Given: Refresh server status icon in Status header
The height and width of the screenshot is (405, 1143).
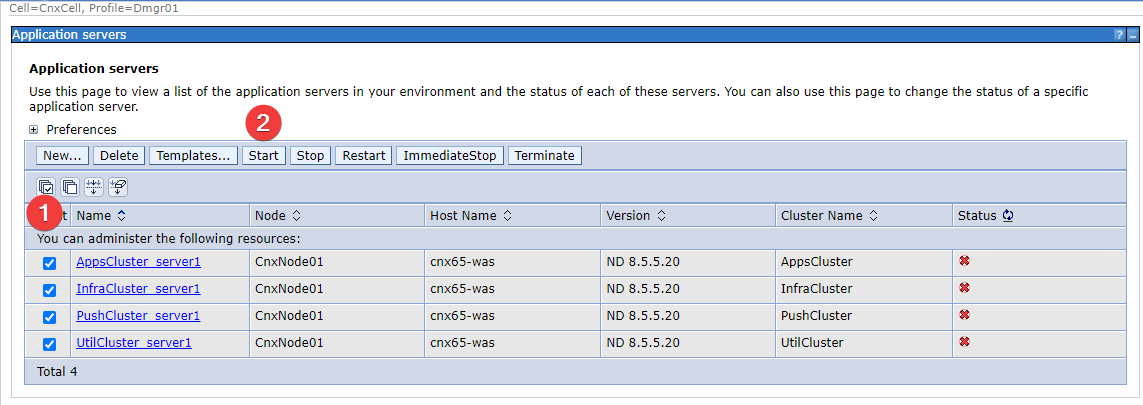Looking at the screenshot, I should [1008, 216].
